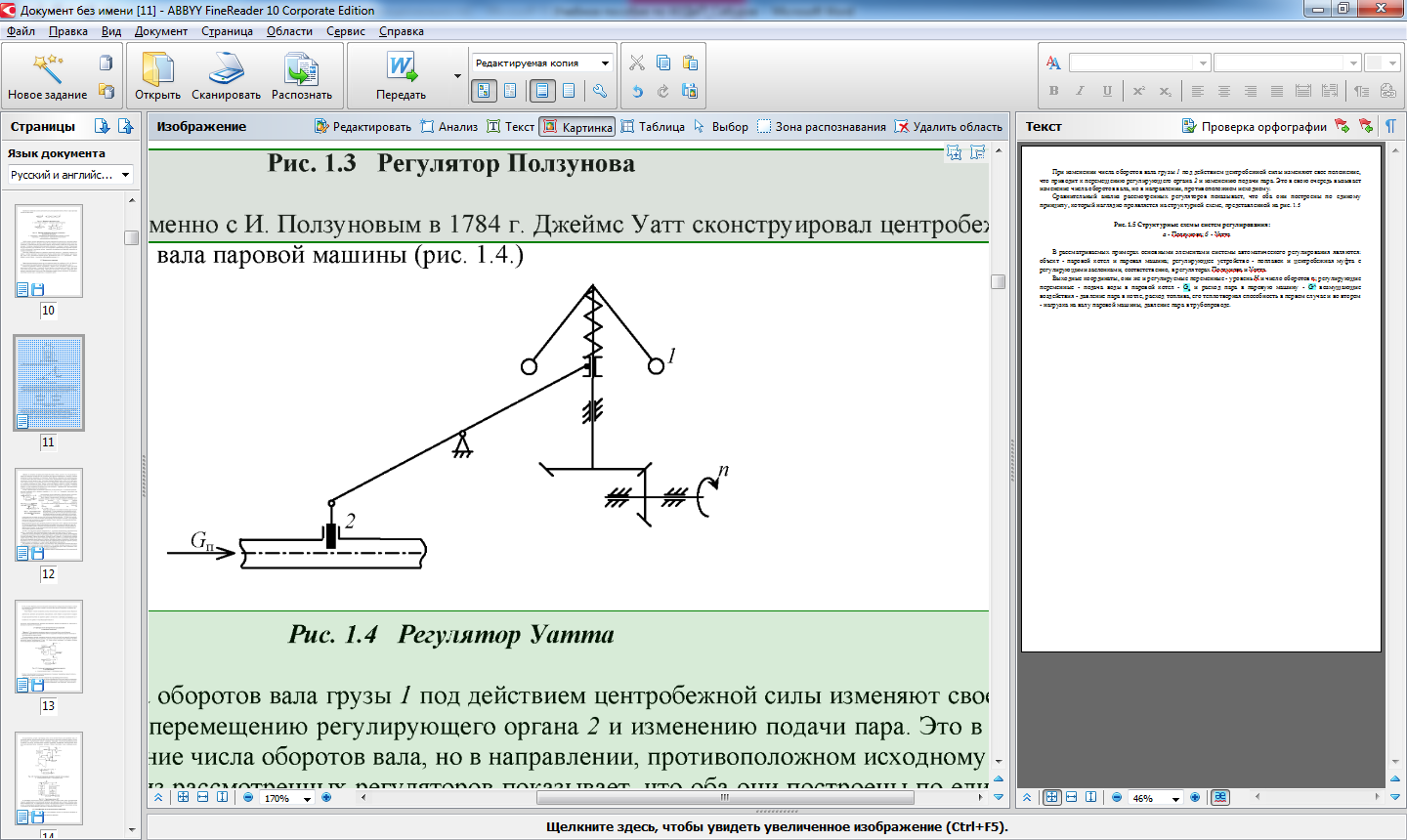The height and width of the screenshot is (840, 1407).
Task: Open the Области menu
Action: pyautogui.click(x=289, y=31)
